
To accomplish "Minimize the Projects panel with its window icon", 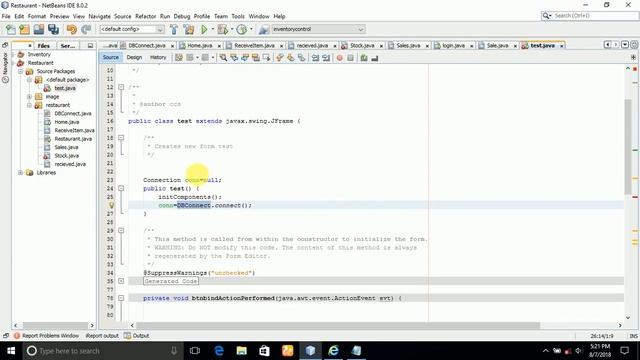I will [90, 46].
